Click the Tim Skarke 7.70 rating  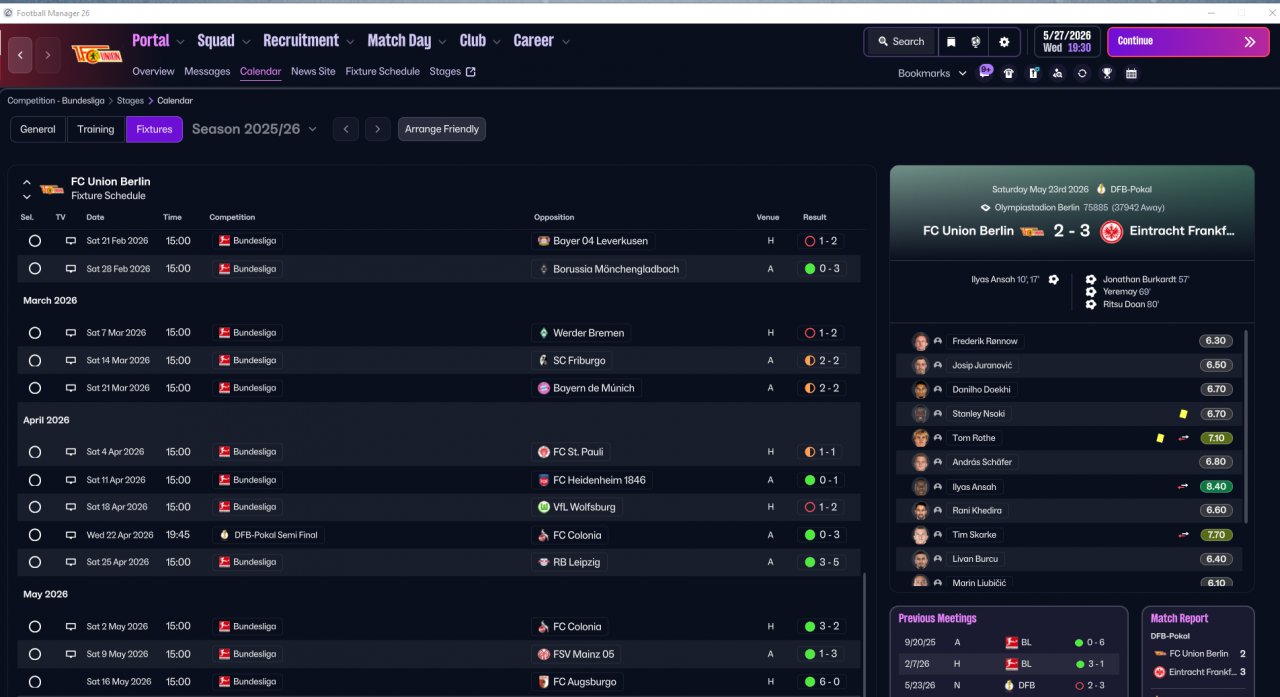click(x=1216, y=535)
